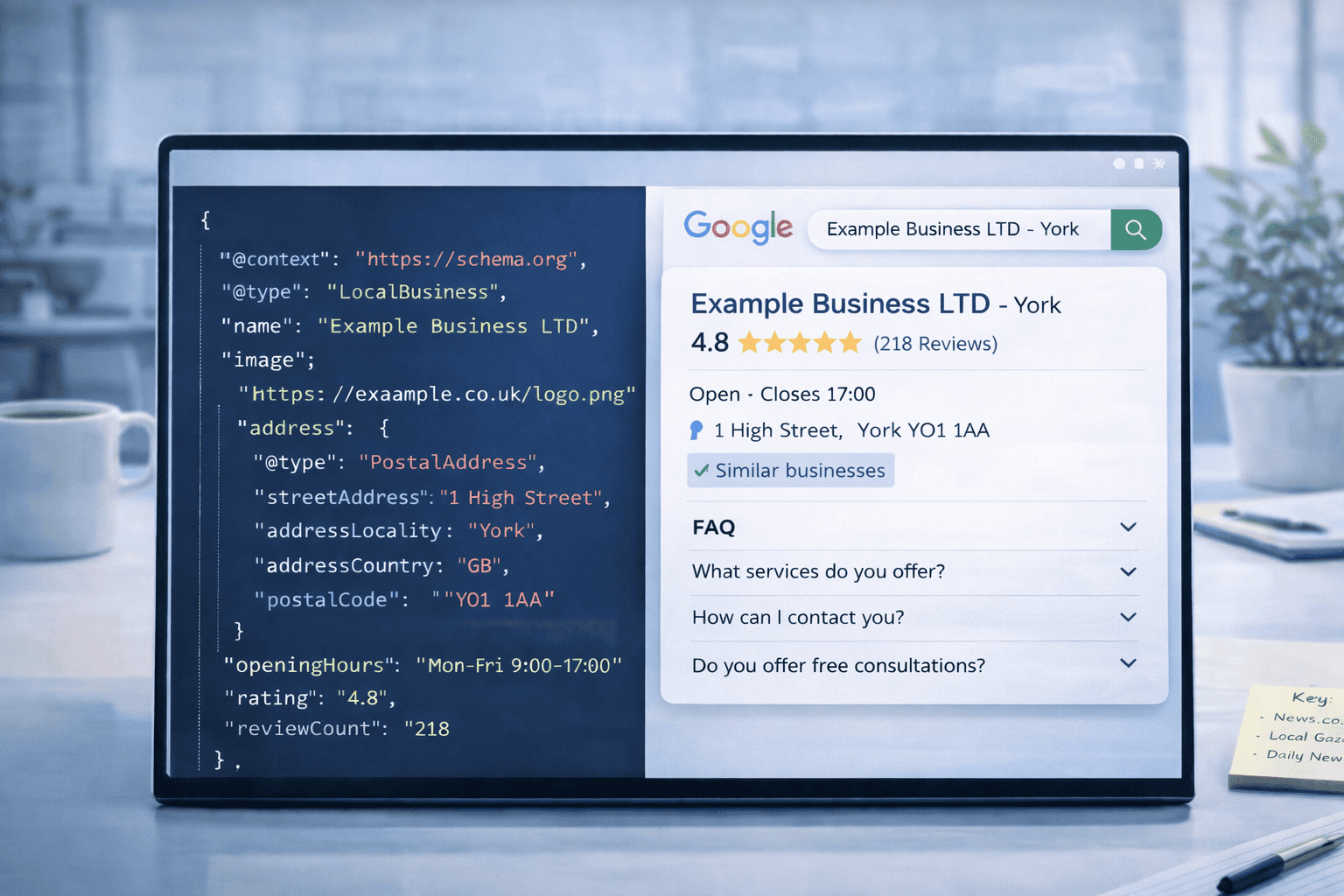Click the map pin icon beside the address

click(696, 430)
